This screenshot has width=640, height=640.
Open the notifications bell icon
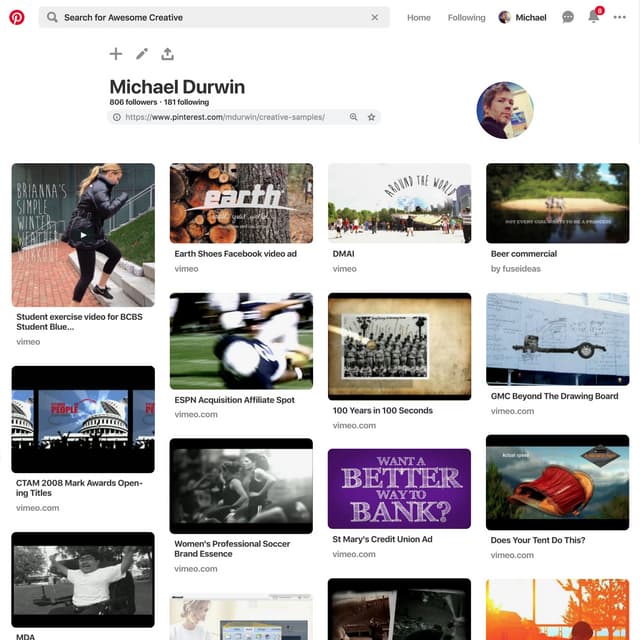point(594,16)
